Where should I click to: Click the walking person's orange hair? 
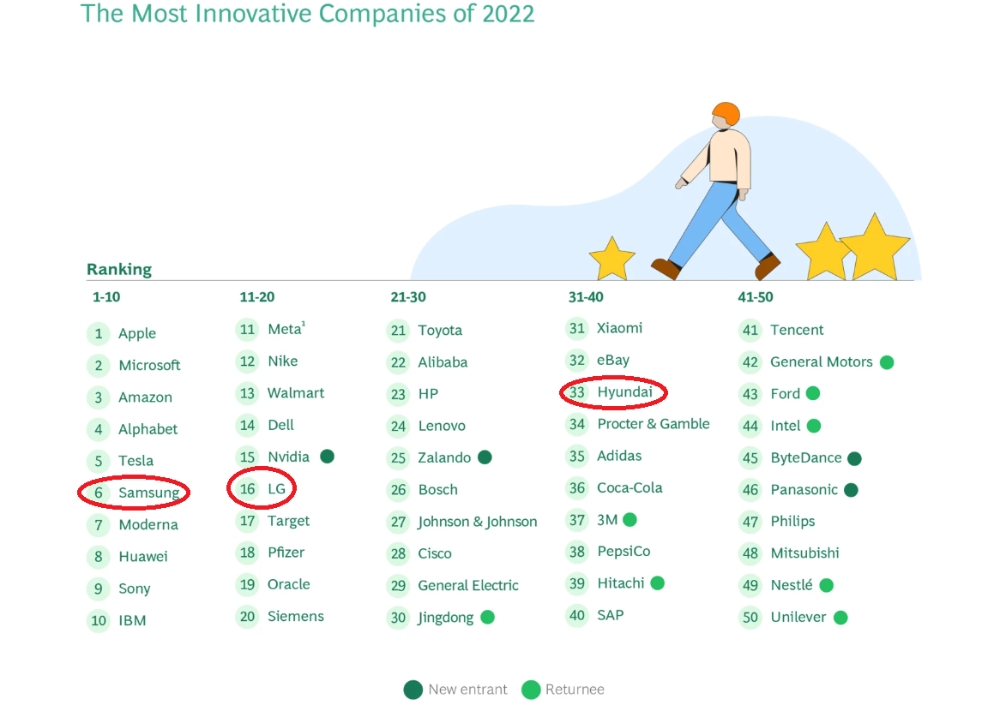pyautogui.click(x=726, y=113)
